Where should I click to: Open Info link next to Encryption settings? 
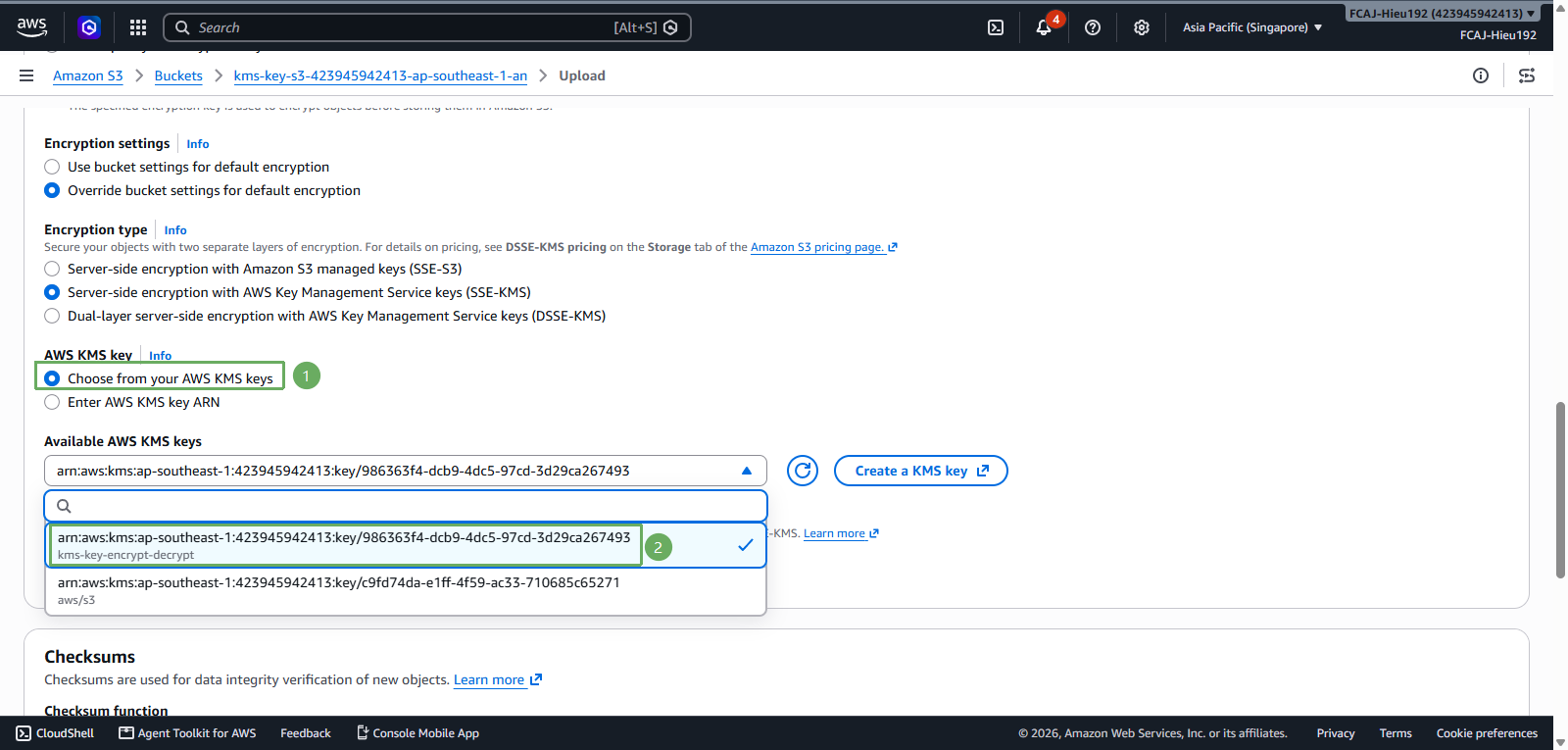pyautogui.click(x=198, y=144)
